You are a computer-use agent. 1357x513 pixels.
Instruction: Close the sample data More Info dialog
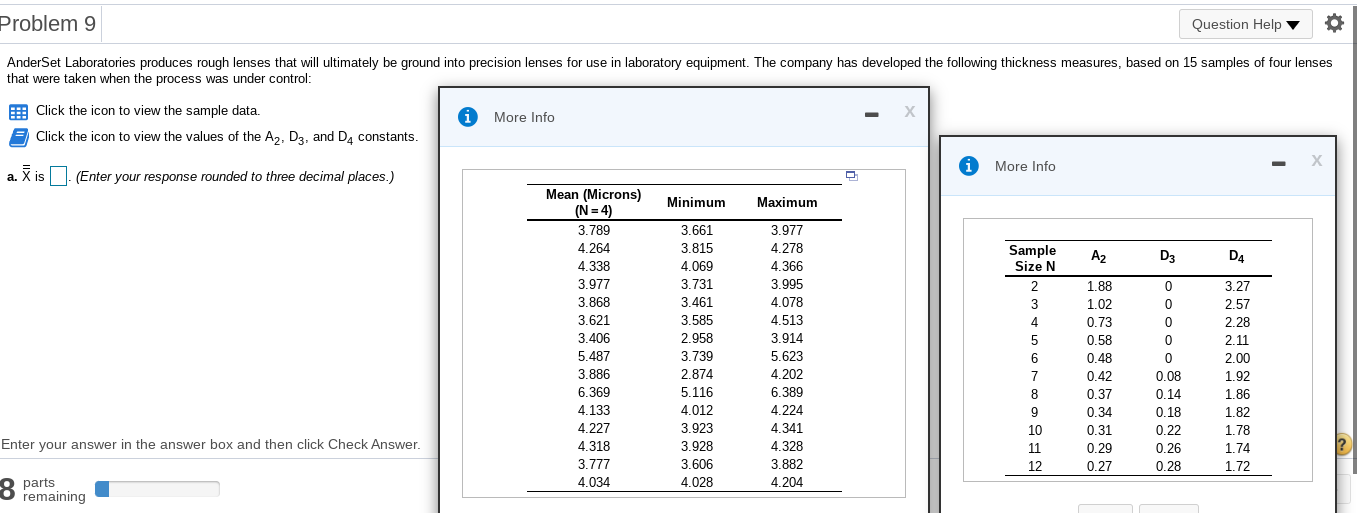tap(909, 112)
